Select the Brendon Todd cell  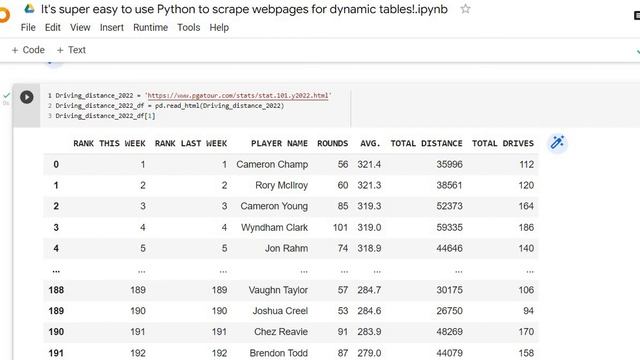279,353
